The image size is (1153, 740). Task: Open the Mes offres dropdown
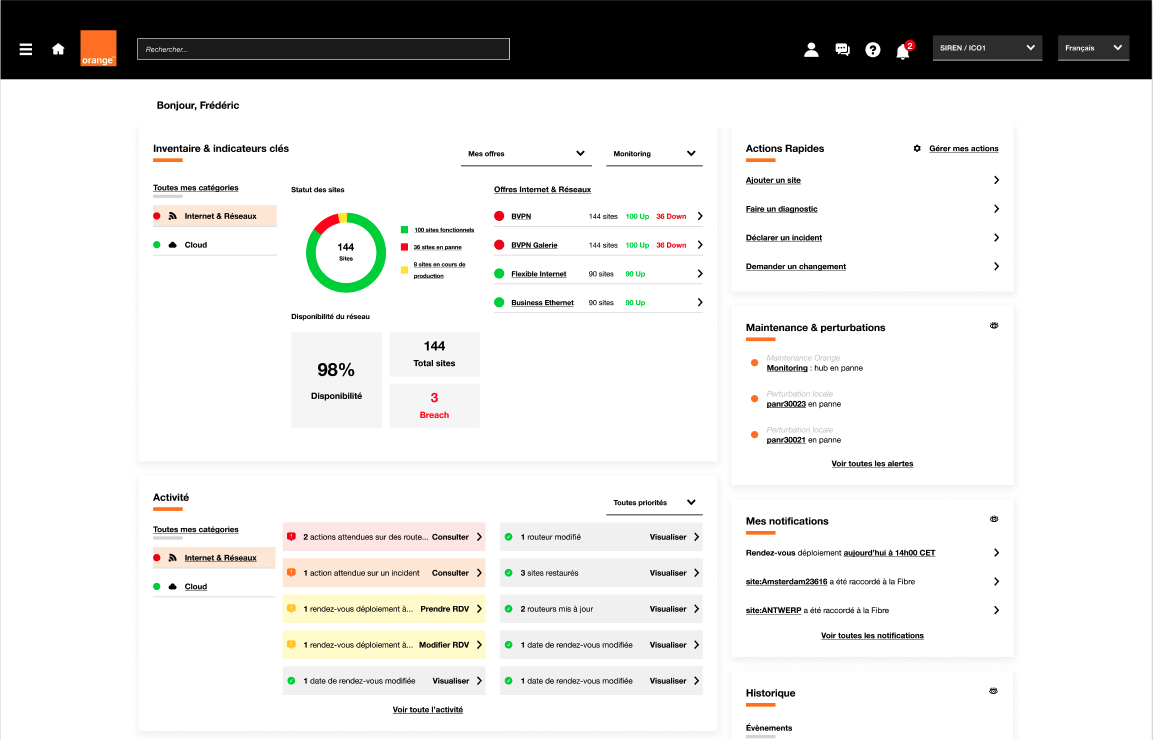click(525, 154)
